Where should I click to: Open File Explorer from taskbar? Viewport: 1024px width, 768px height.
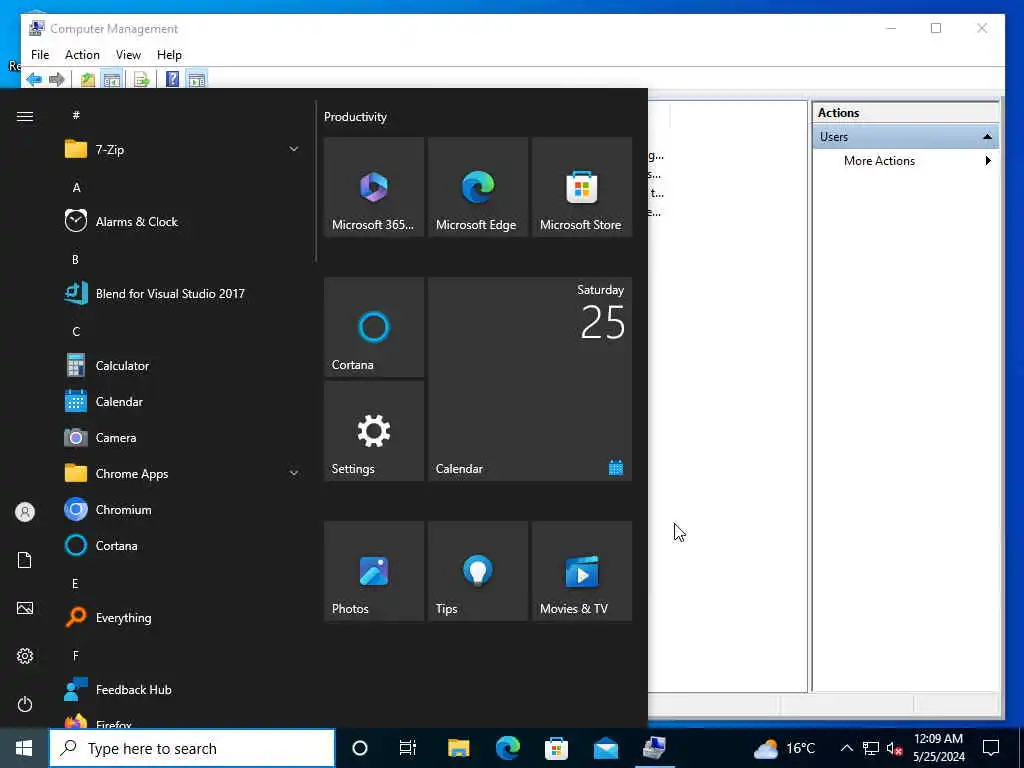458,748
